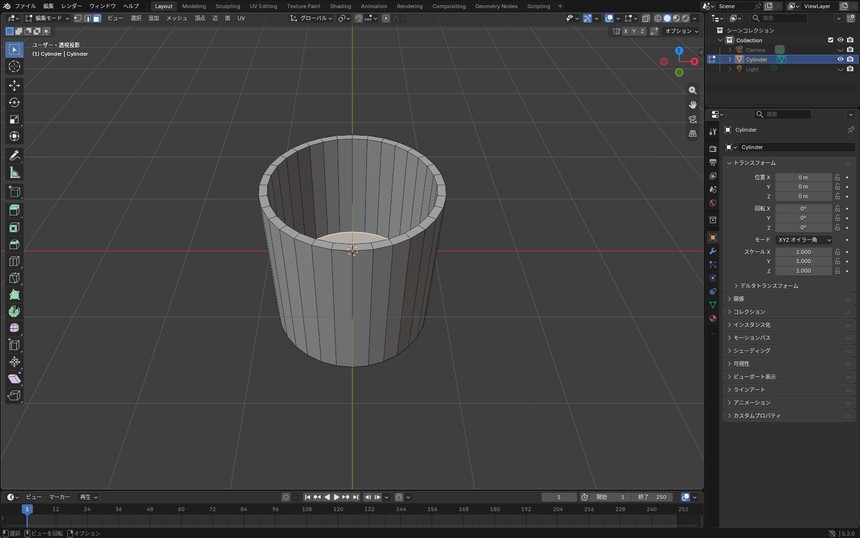Toggle proportional editing button
Image resolution: width=860 pixels, height=538 pixels.
[386, 18]
